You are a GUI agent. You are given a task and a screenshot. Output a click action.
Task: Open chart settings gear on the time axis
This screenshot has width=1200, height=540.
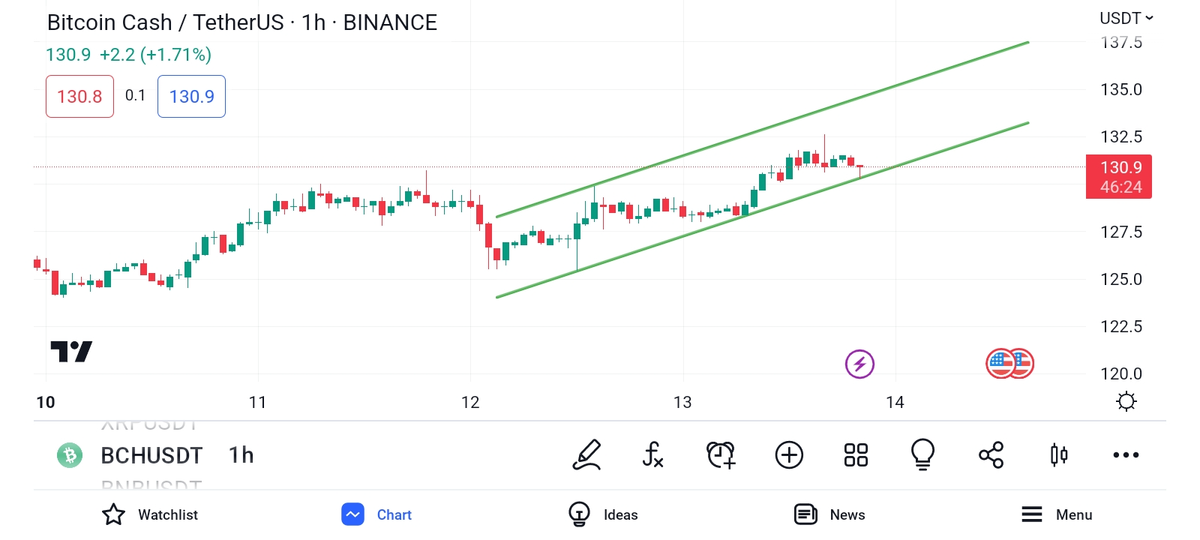tap(1126, 402)
